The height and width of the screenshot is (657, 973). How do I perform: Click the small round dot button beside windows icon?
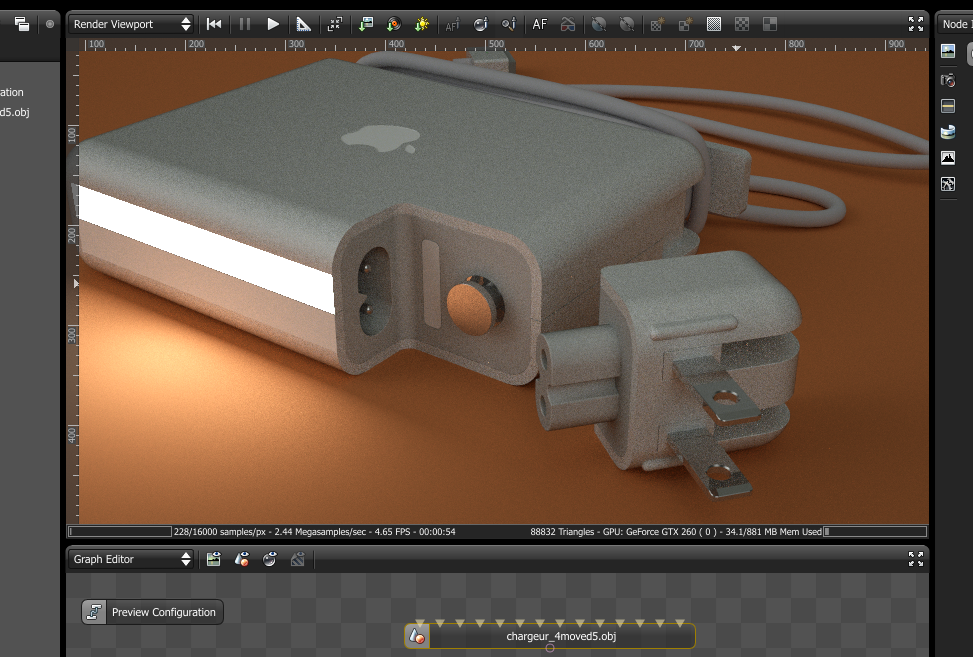(x=50, y=24)
